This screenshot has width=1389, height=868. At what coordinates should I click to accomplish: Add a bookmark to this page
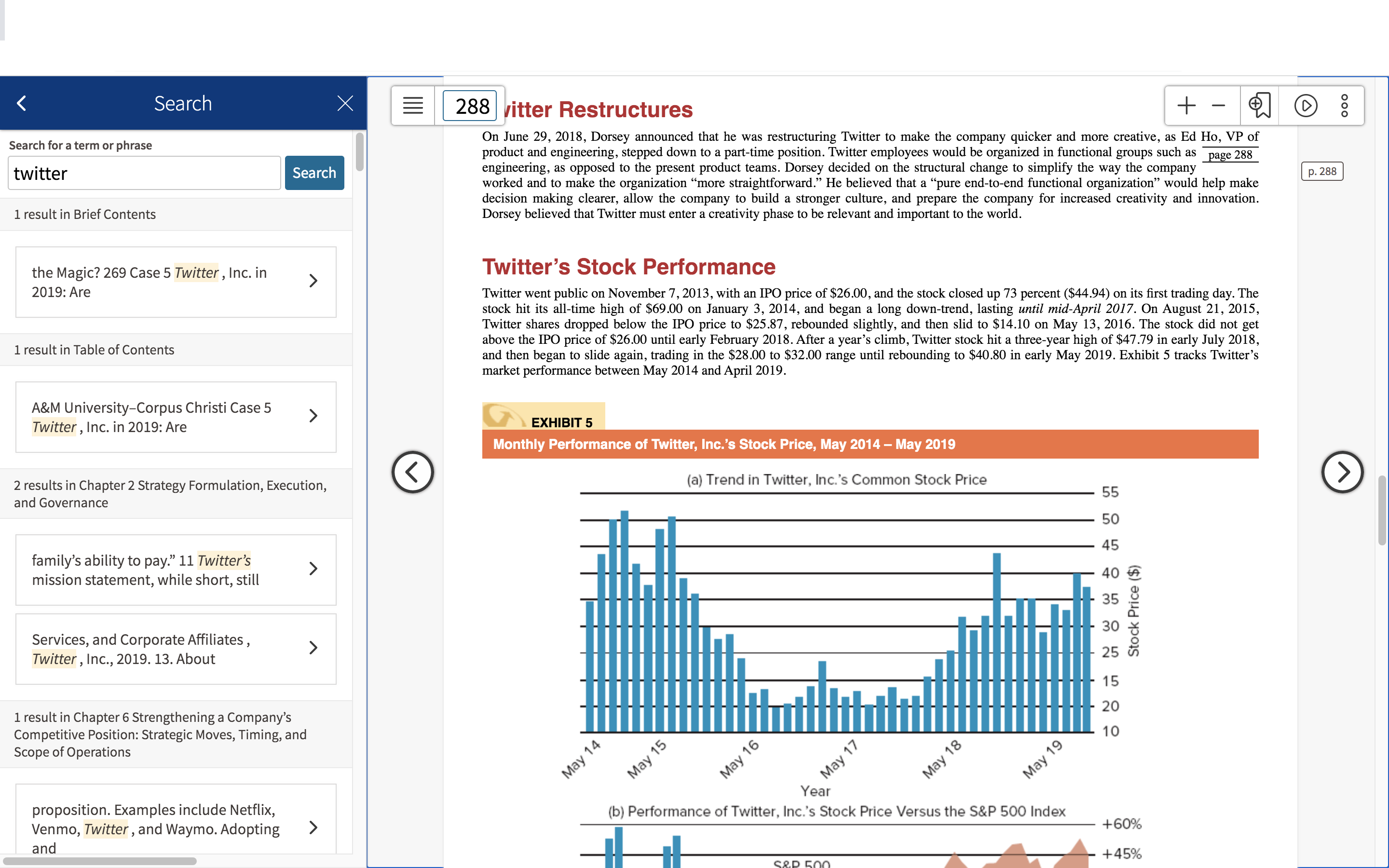point(1260,106)
